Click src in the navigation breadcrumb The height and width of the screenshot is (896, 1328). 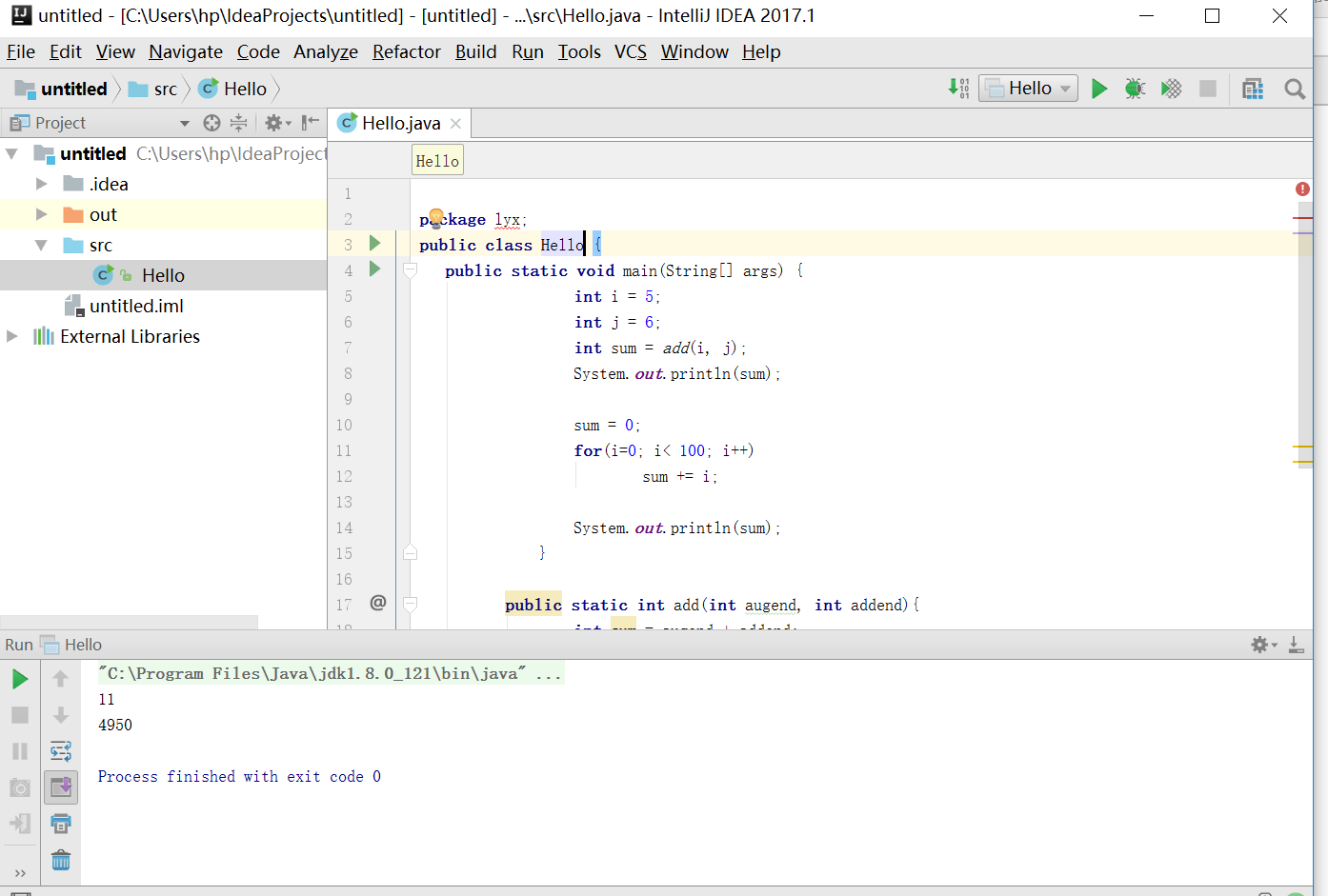(153, 89)
